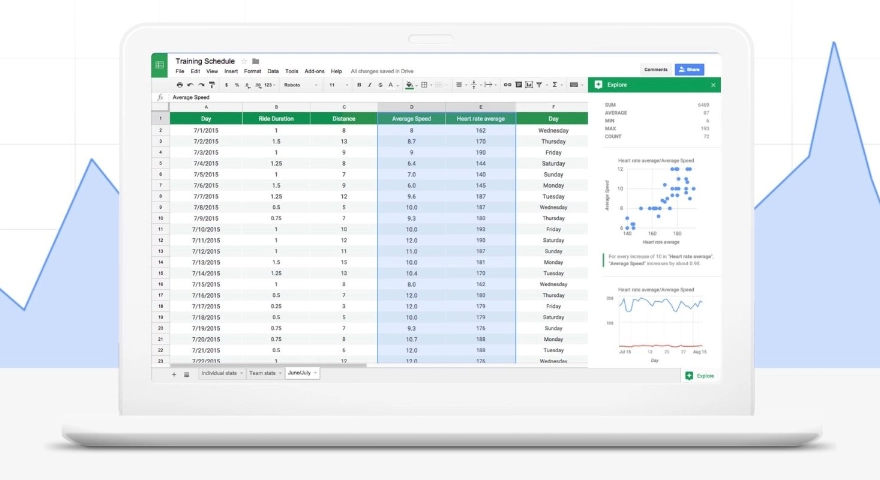Click the Explore button at bottom right

700,375
